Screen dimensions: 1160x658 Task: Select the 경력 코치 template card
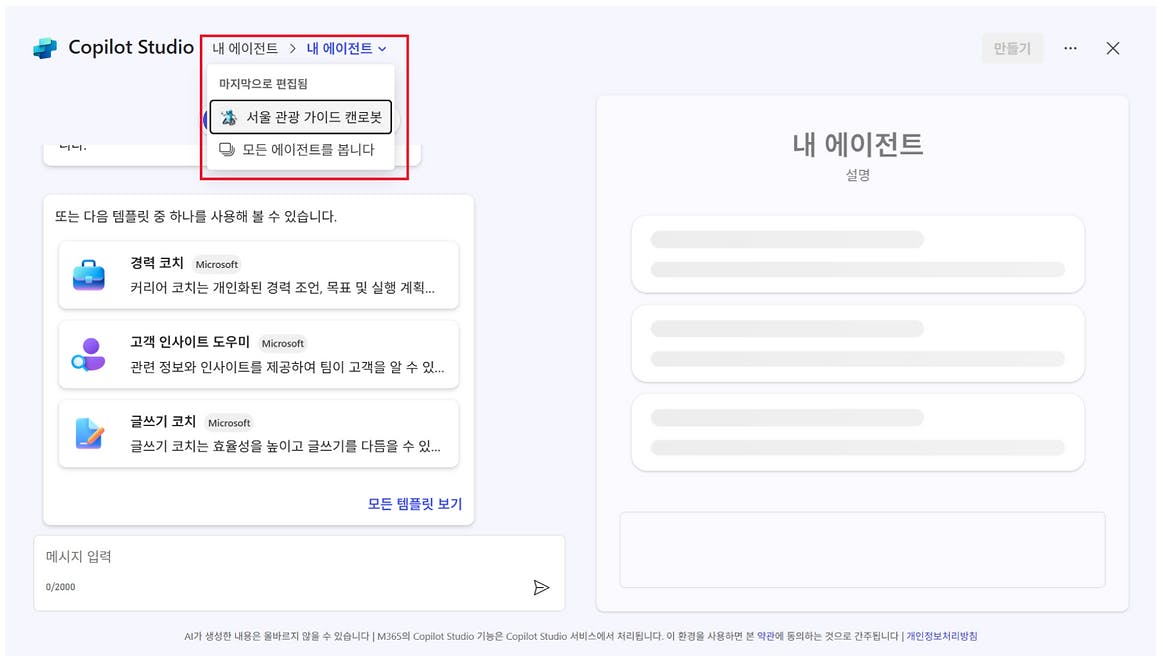[258, 275]
